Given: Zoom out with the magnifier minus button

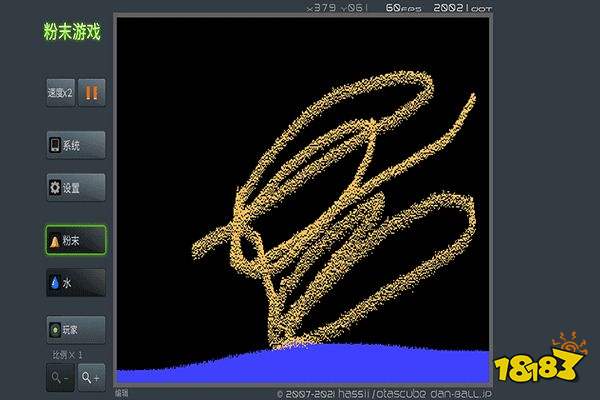Looking at the screenshot, I should click(59, 377).
